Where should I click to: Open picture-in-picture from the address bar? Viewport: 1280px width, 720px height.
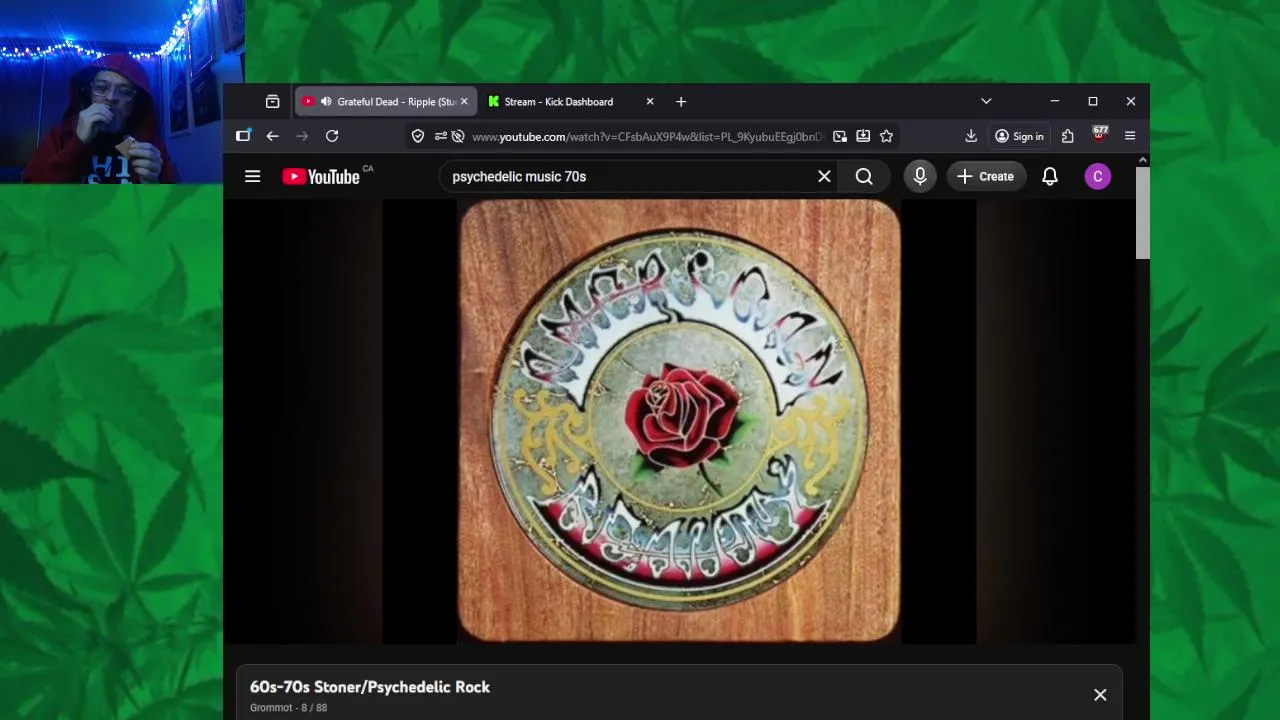point(840,136)
